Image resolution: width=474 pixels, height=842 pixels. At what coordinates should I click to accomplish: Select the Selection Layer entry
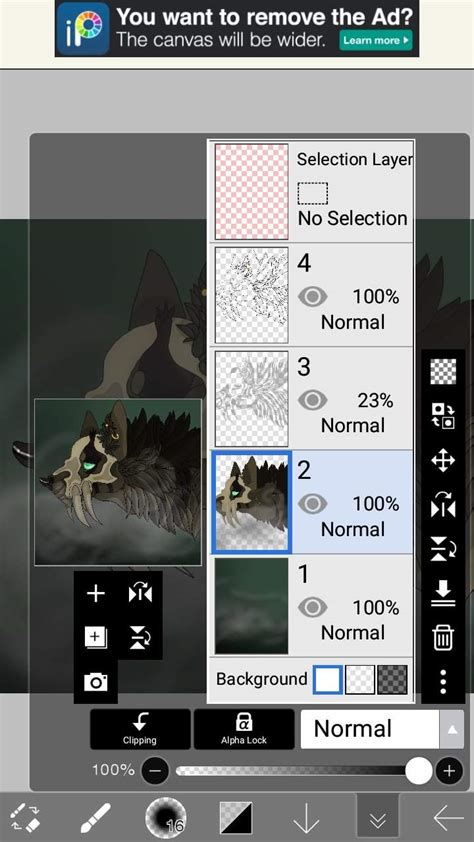coord(312,191)
